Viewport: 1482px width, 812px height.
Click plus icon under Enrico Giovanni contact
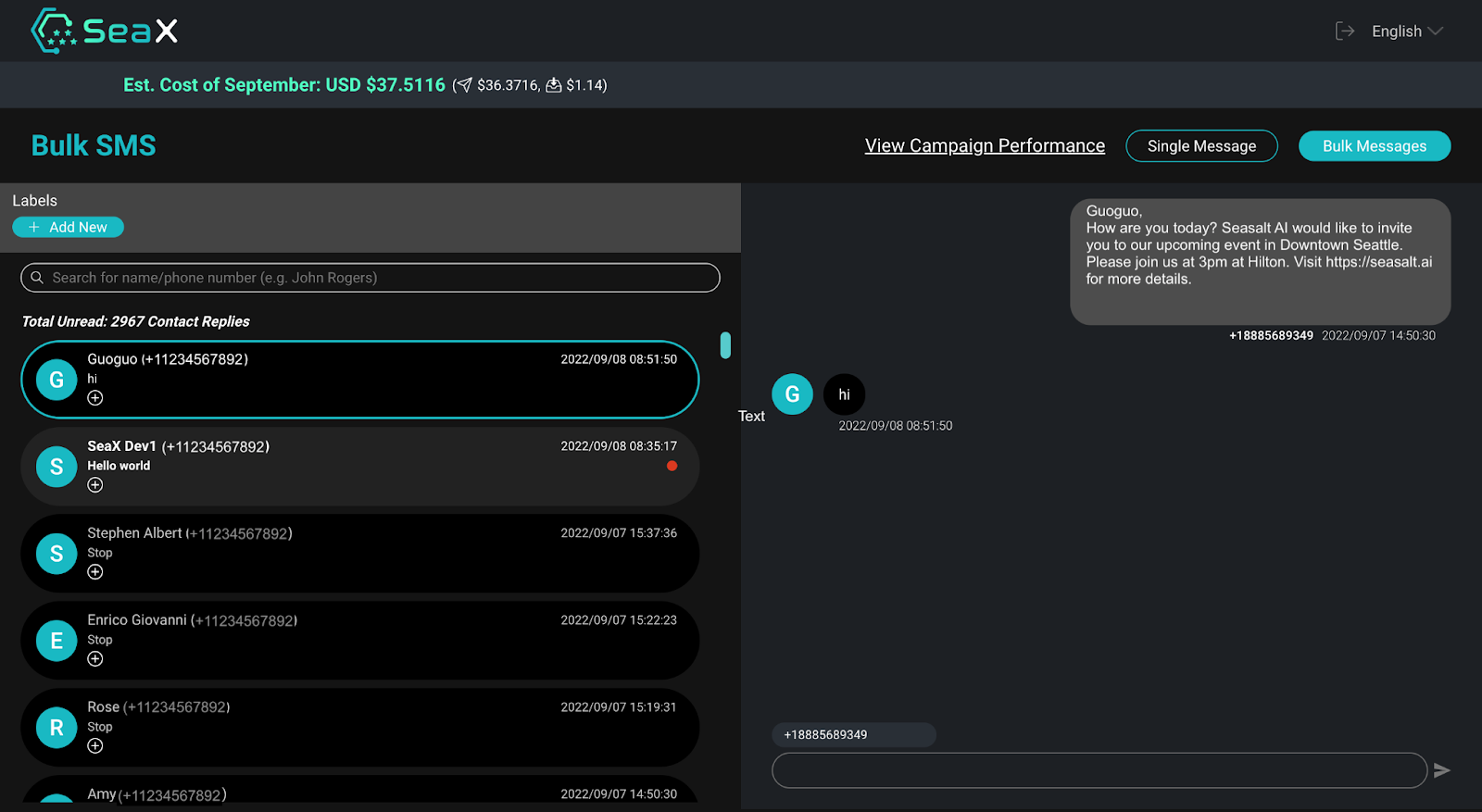coord(95,659)
